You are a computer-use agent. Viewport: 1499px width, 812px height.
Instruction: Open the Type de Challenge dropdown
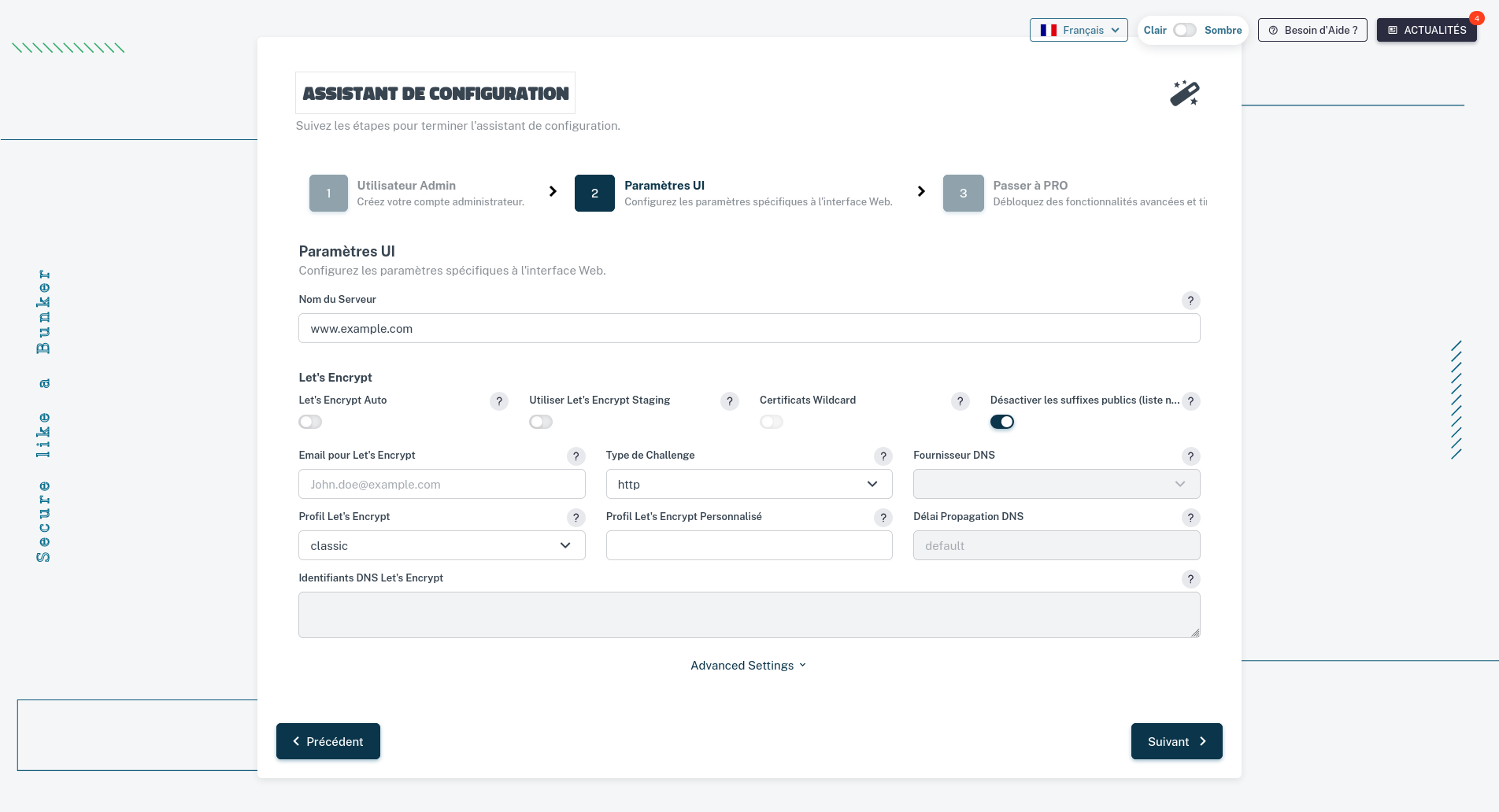[x=749, y=484]
